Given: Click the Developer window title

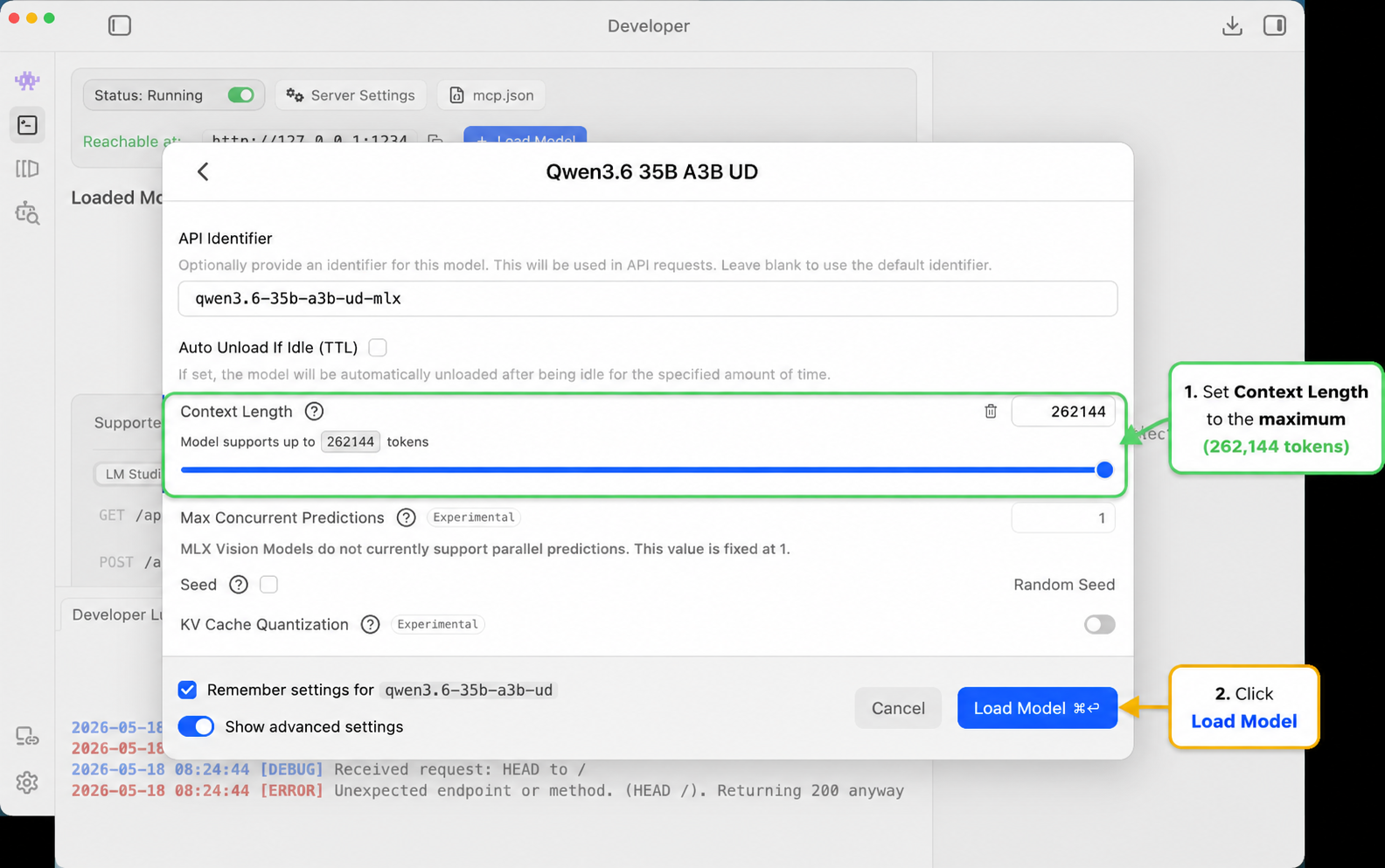Looking at the screenshot, I should tap(649, 26).
